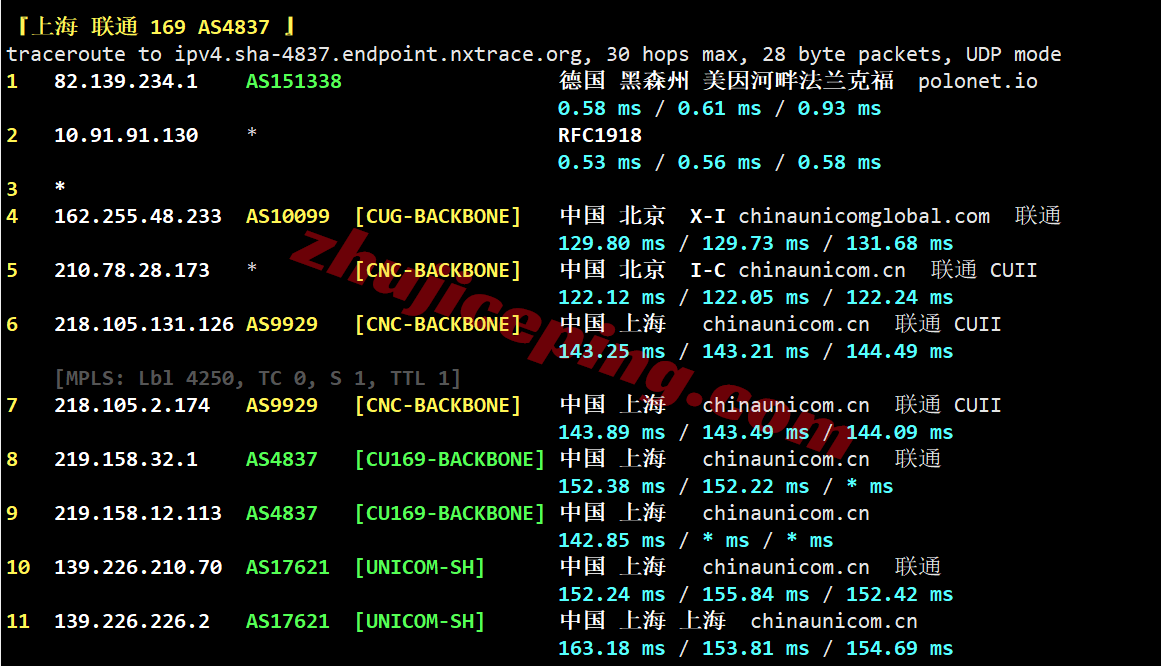1161x666 pixels.
Task: Select latency 154.69 ms on hop 11
Action: pos(900,648)
